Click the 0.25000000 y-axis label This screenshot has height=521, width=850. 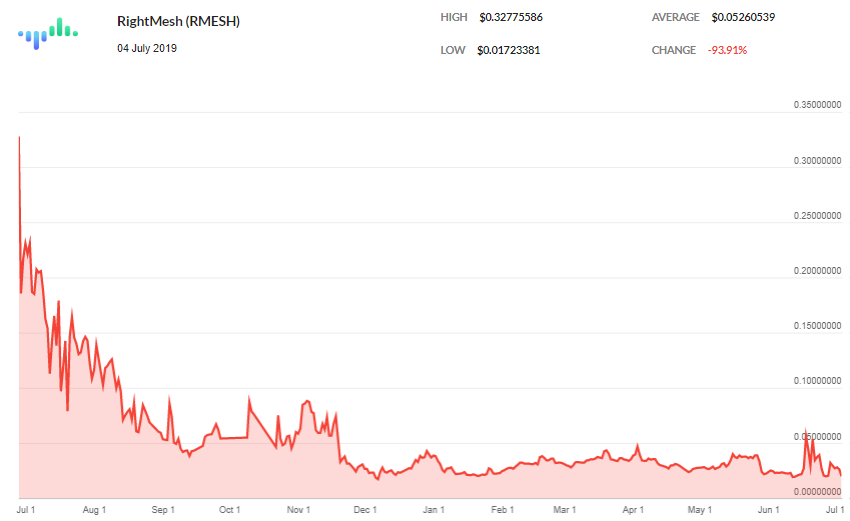(817, 216)
